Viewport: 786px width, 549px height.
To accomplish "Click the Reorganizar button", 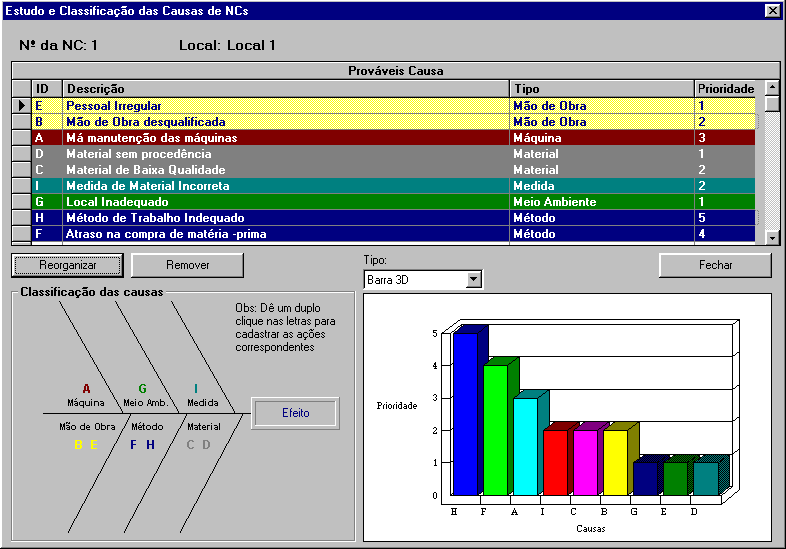I will coord(67,265).
